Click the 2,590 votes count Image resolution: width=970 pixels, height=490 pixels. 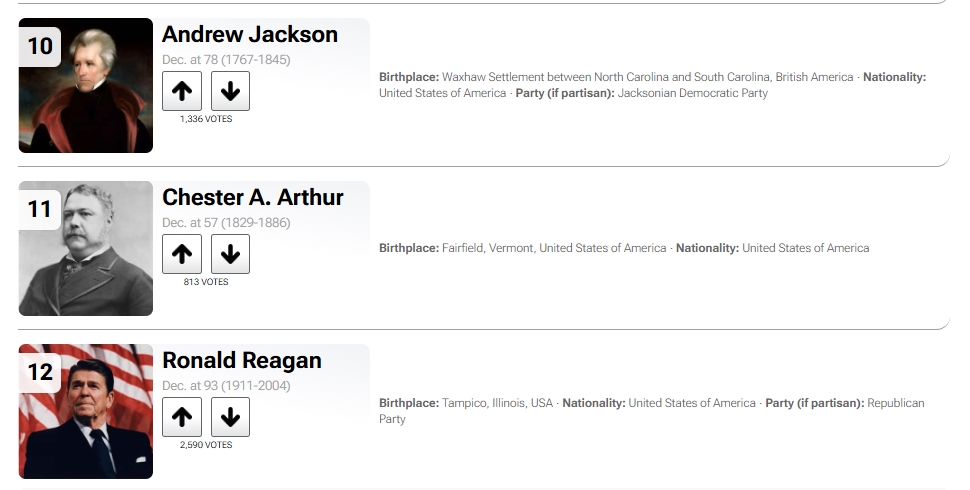206,445
